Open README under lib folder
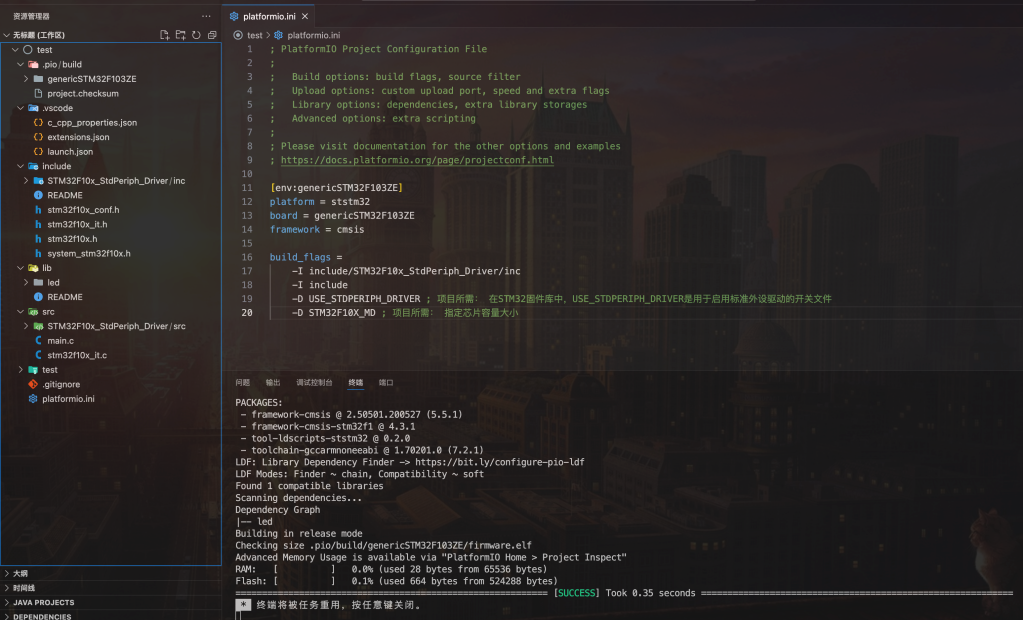 [65, 297]
